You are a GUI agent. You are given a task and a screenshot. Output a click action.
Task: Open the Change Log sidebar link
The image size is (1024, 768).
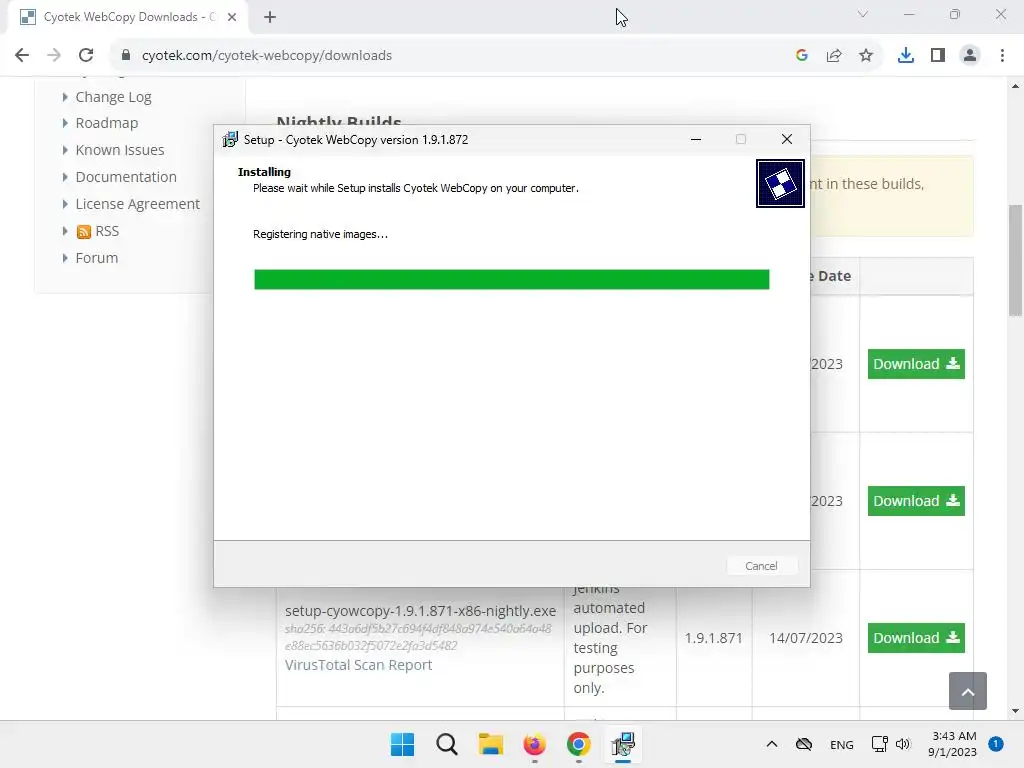pos(113,97)
